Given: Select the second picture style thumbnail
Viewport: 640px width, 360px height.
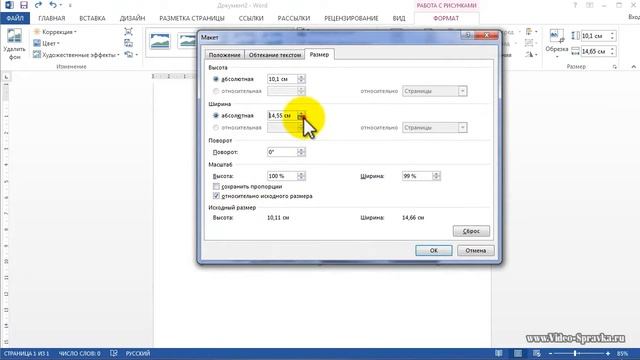Looking at the screenshot, I should 187,41.
